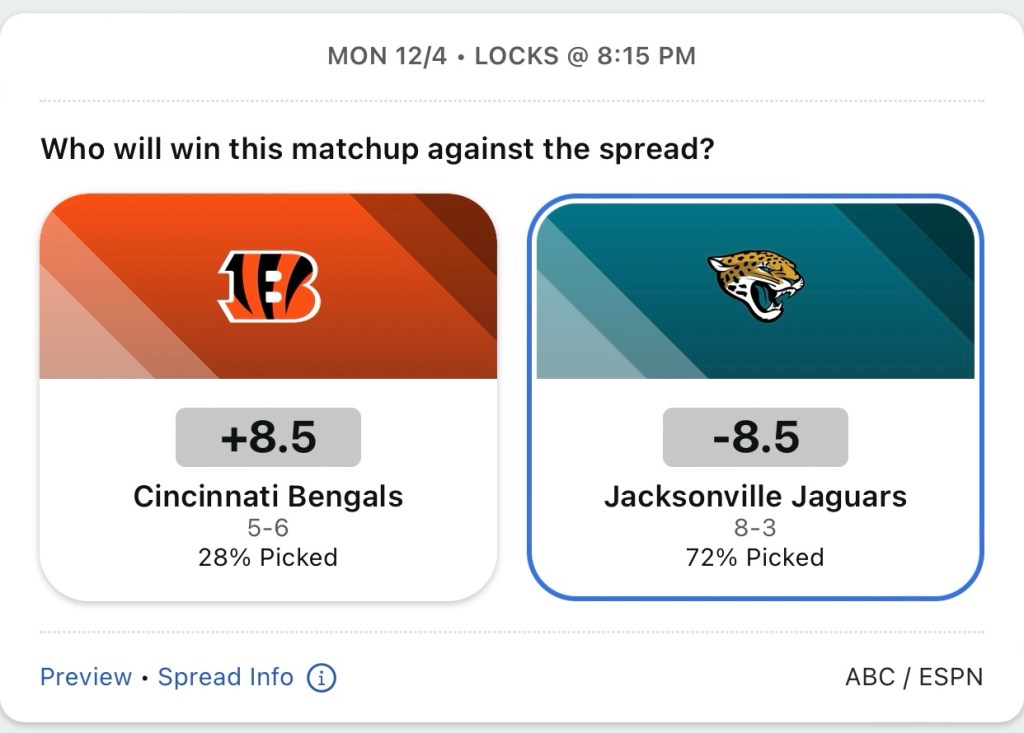1024x733 pixels.
Task: Click the -8.5 spread badge
Action: (x=755, y=437)
